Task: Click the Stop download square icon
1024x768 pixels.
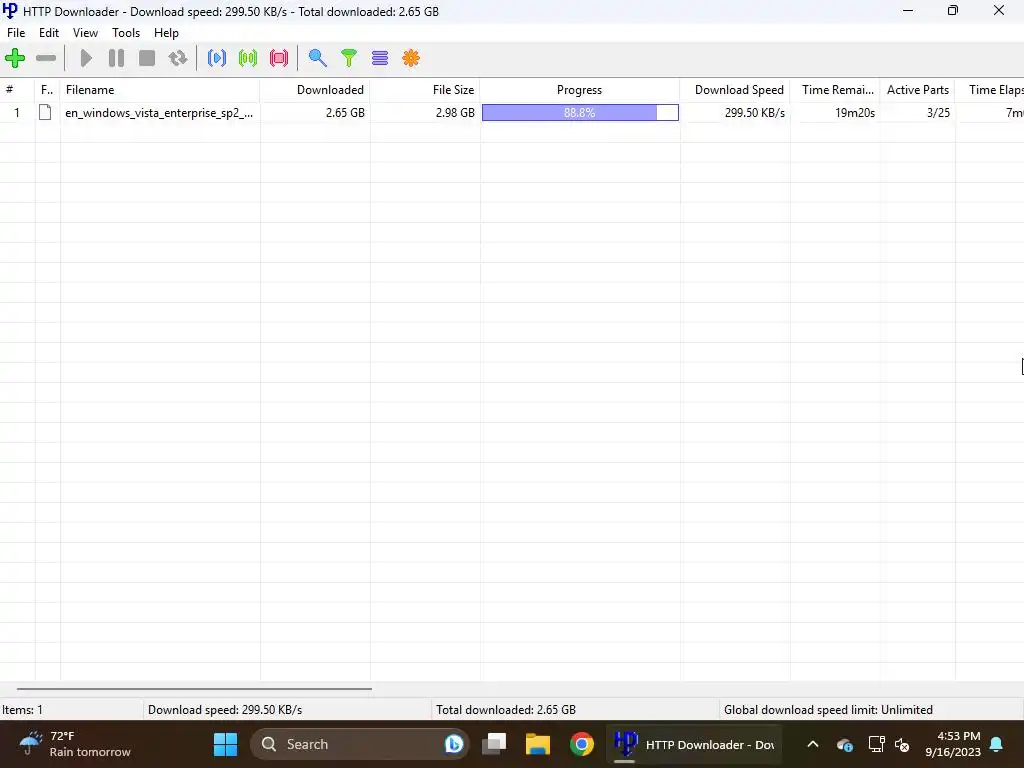Action: 147,58
